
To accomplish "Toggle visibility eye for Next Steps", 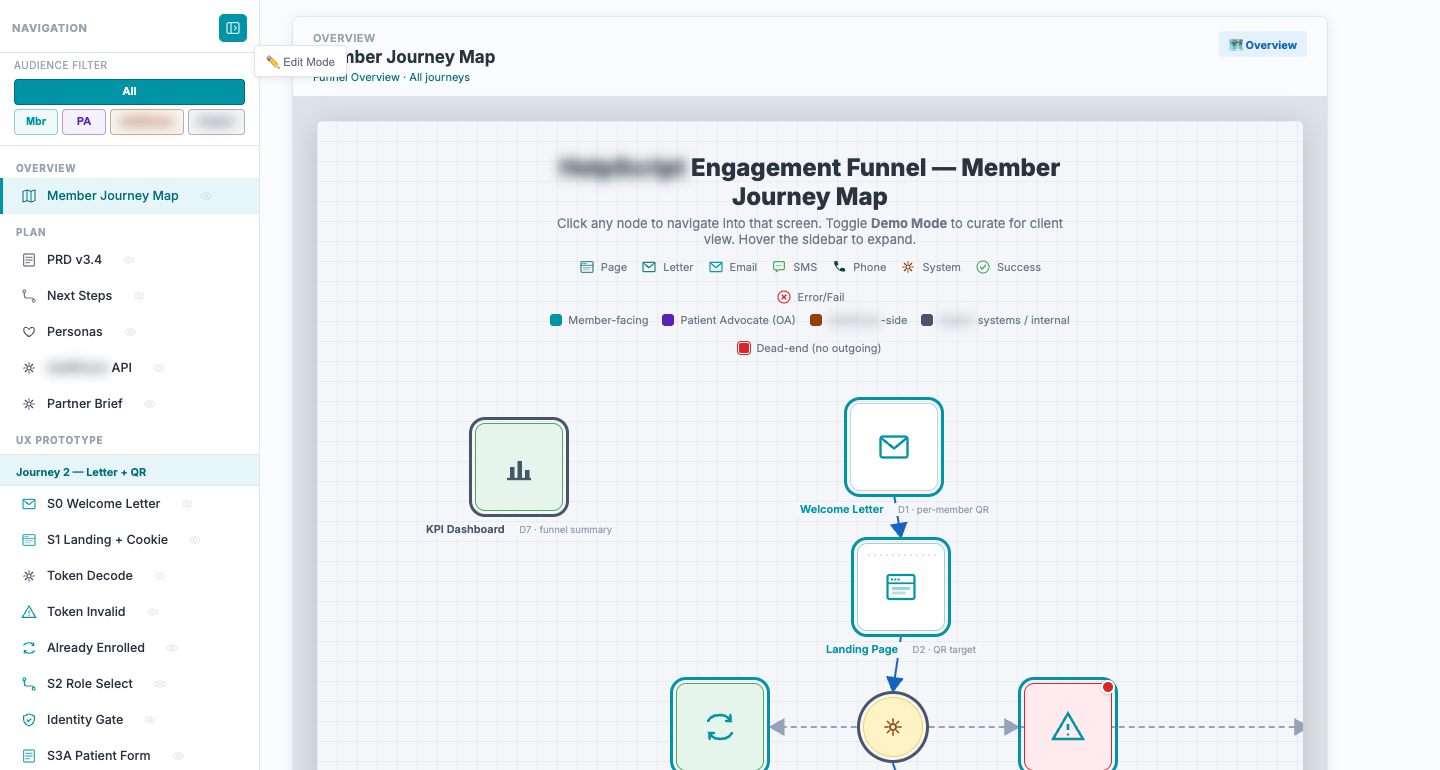I will 139,296.
